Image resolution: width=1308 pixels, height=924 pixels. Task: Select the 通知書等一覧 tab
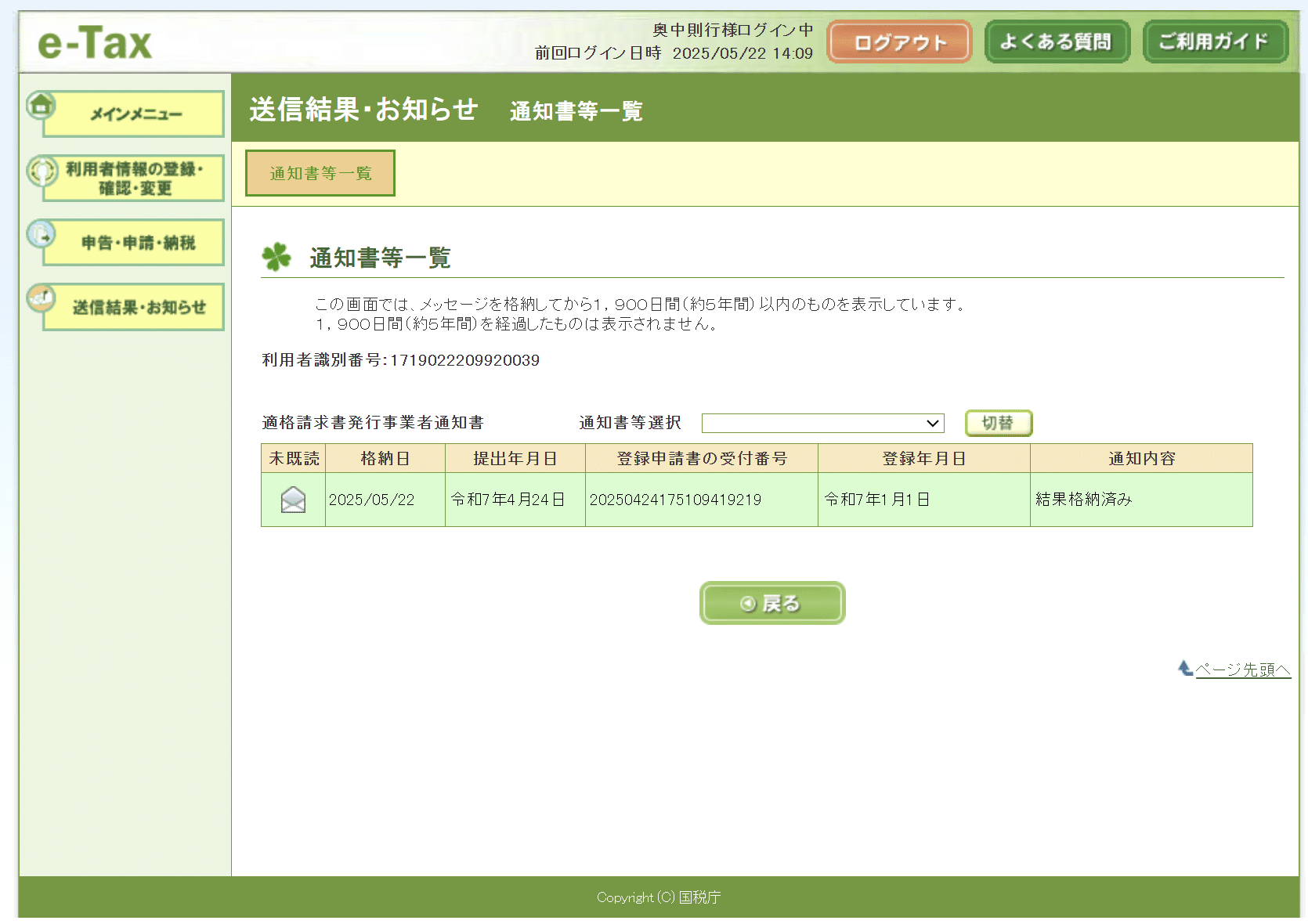(320, 173)
